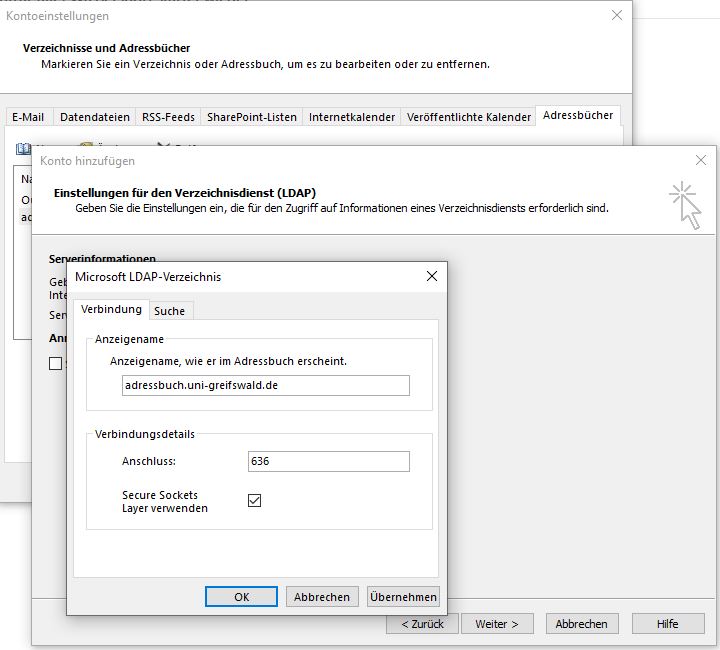Close the Konto hinzufügen wizard window
720x650 pixels.
point(700,160)
